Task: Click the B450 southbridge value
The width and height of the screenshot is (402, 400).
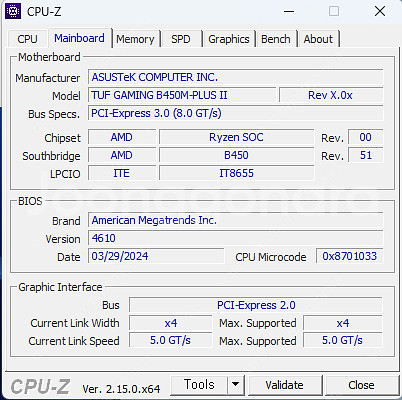Action: click(x=236, y=155)
